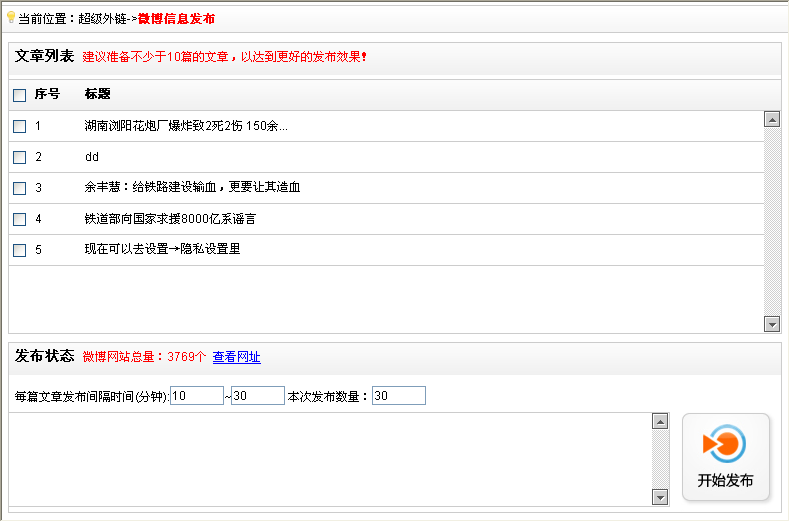Click article list scrollbar down arrow
This screenshot has height=522, width=790.
(772, 324)
